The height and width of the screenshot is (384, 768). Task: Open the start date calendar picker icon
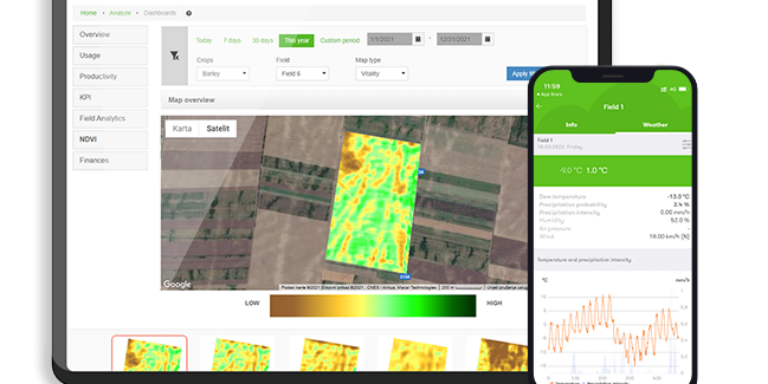point(418,39)
